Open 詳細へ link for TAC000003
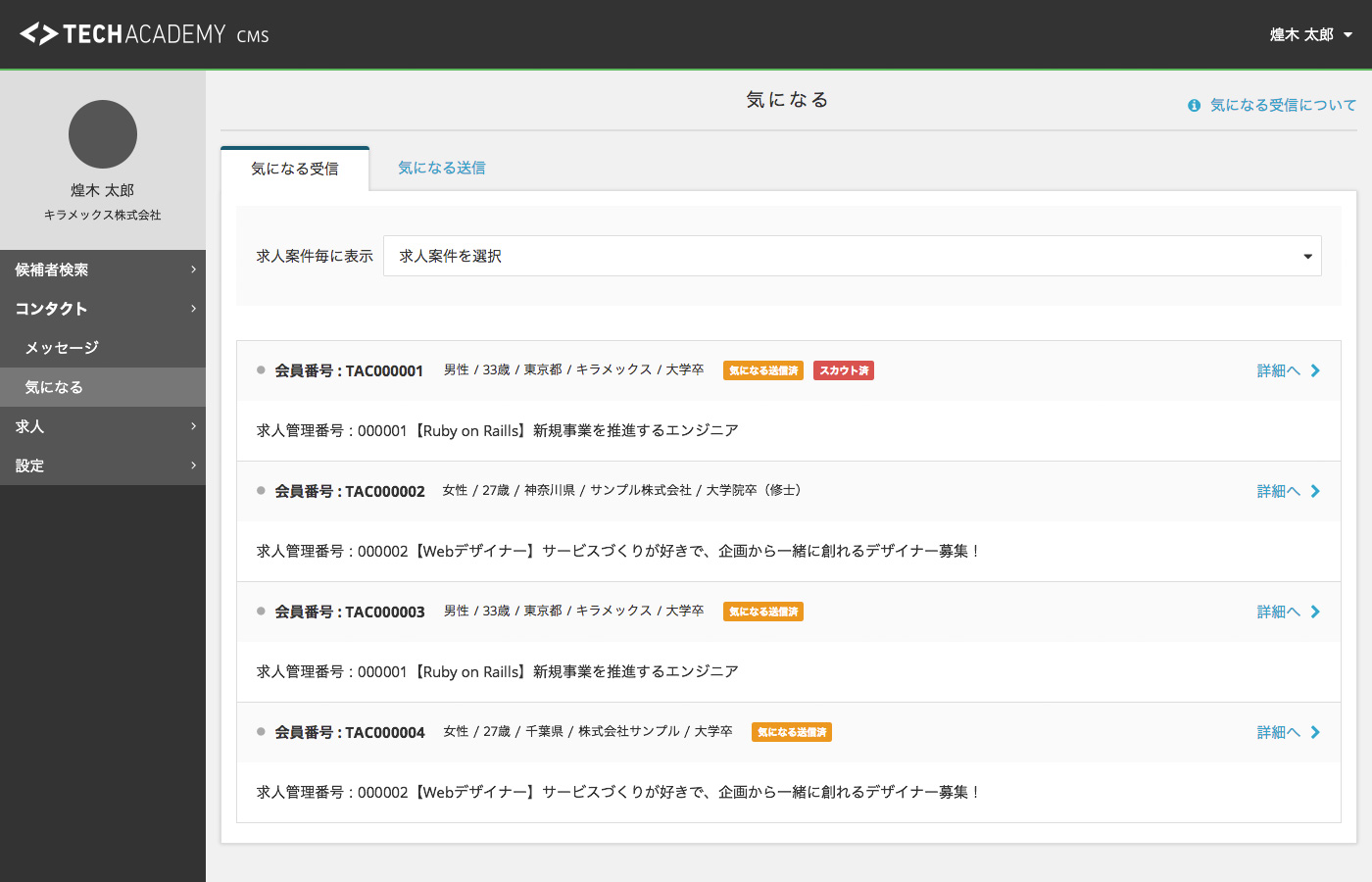Screen dimensions: 1372x882 [x=1288, y=612]
